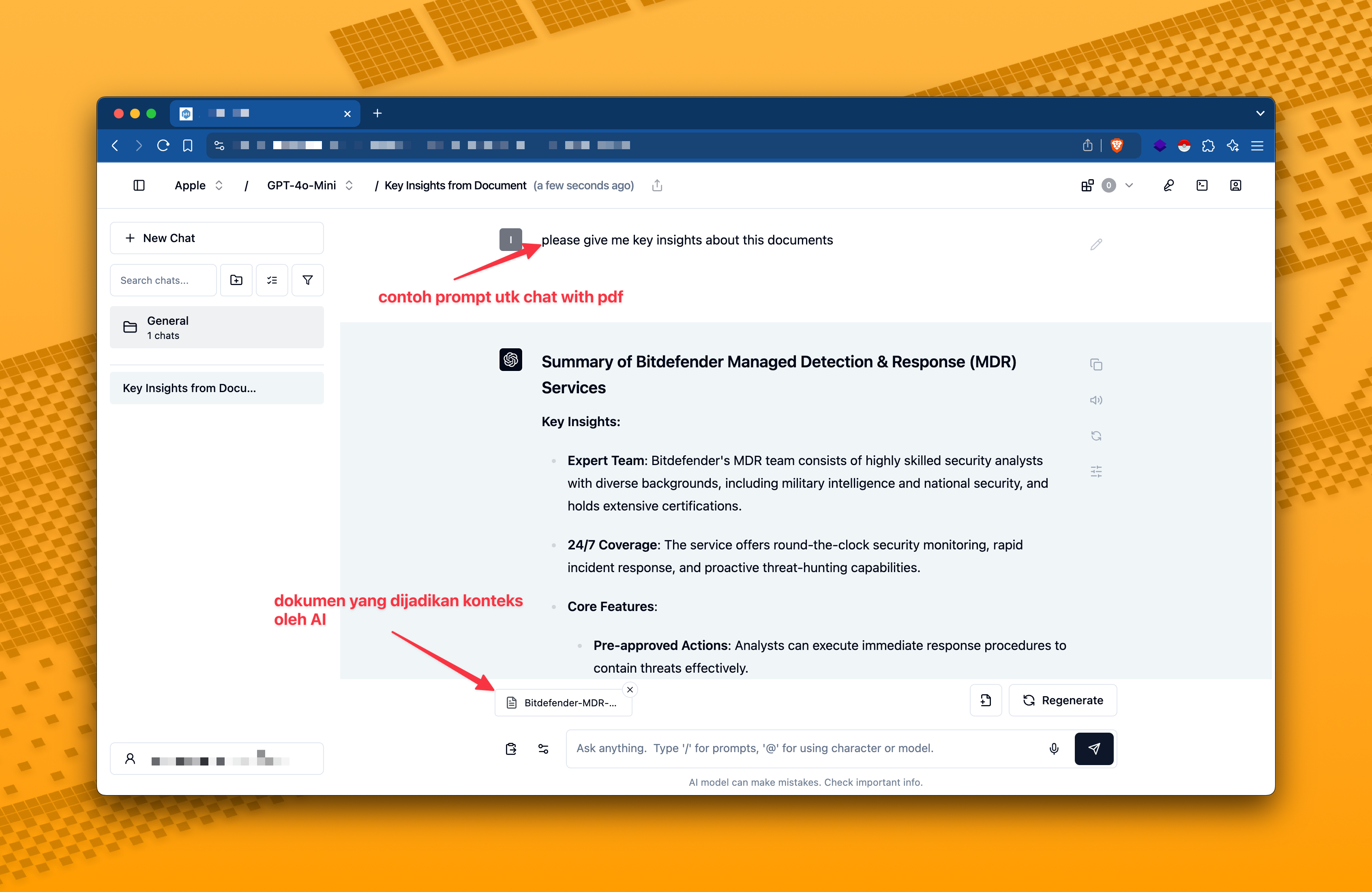Open a new browser tab
This screenshot has width=1372, height=892.
coord(377,113)
